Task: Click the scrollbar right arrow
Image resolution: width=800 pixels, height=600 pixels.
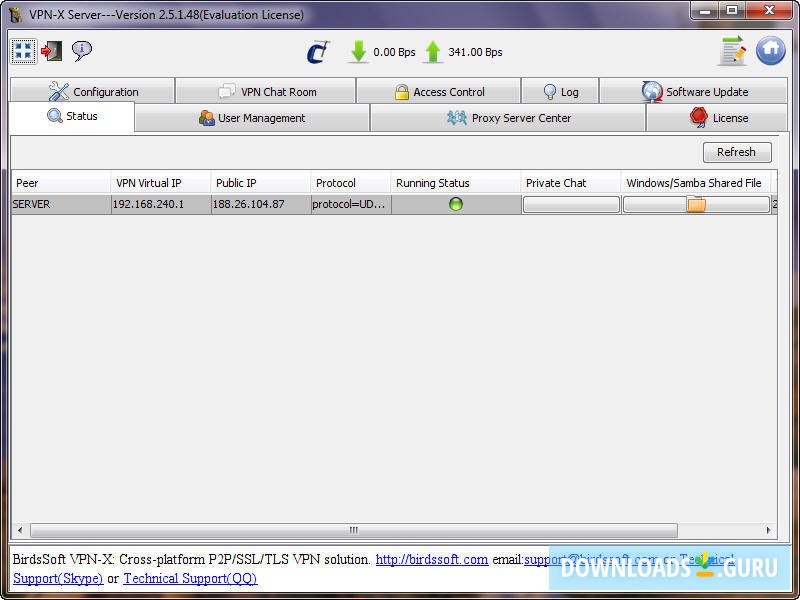Action: tap(768, 530)
